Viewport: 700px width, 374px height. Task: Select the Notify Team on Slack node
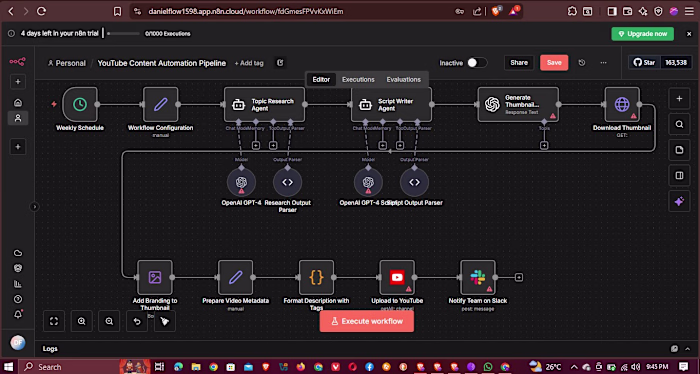coord(478,277)
